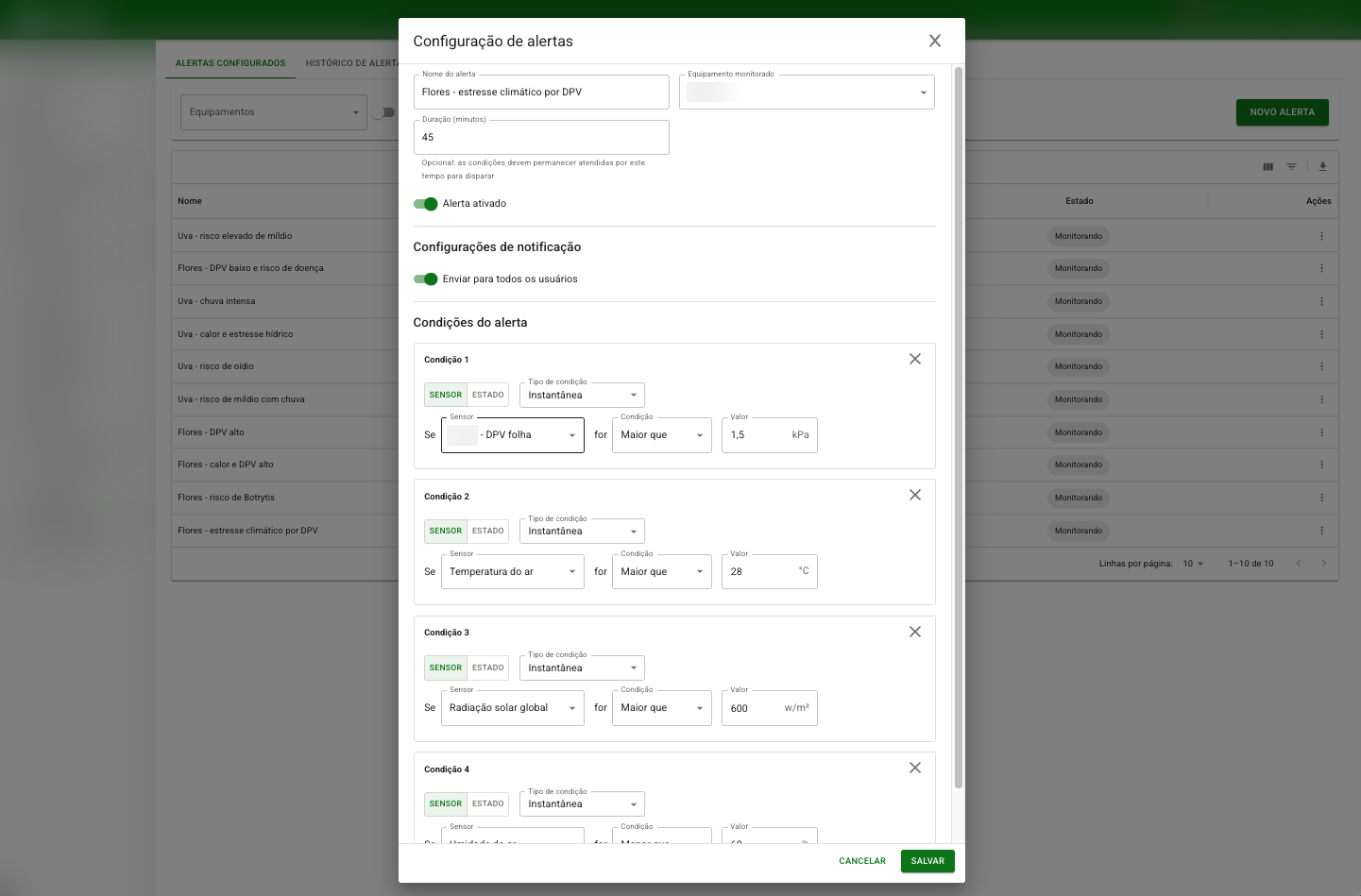The image size is (1361, 896).
Task: Sort table by Estado column header
Action: tap(1080, 201)
